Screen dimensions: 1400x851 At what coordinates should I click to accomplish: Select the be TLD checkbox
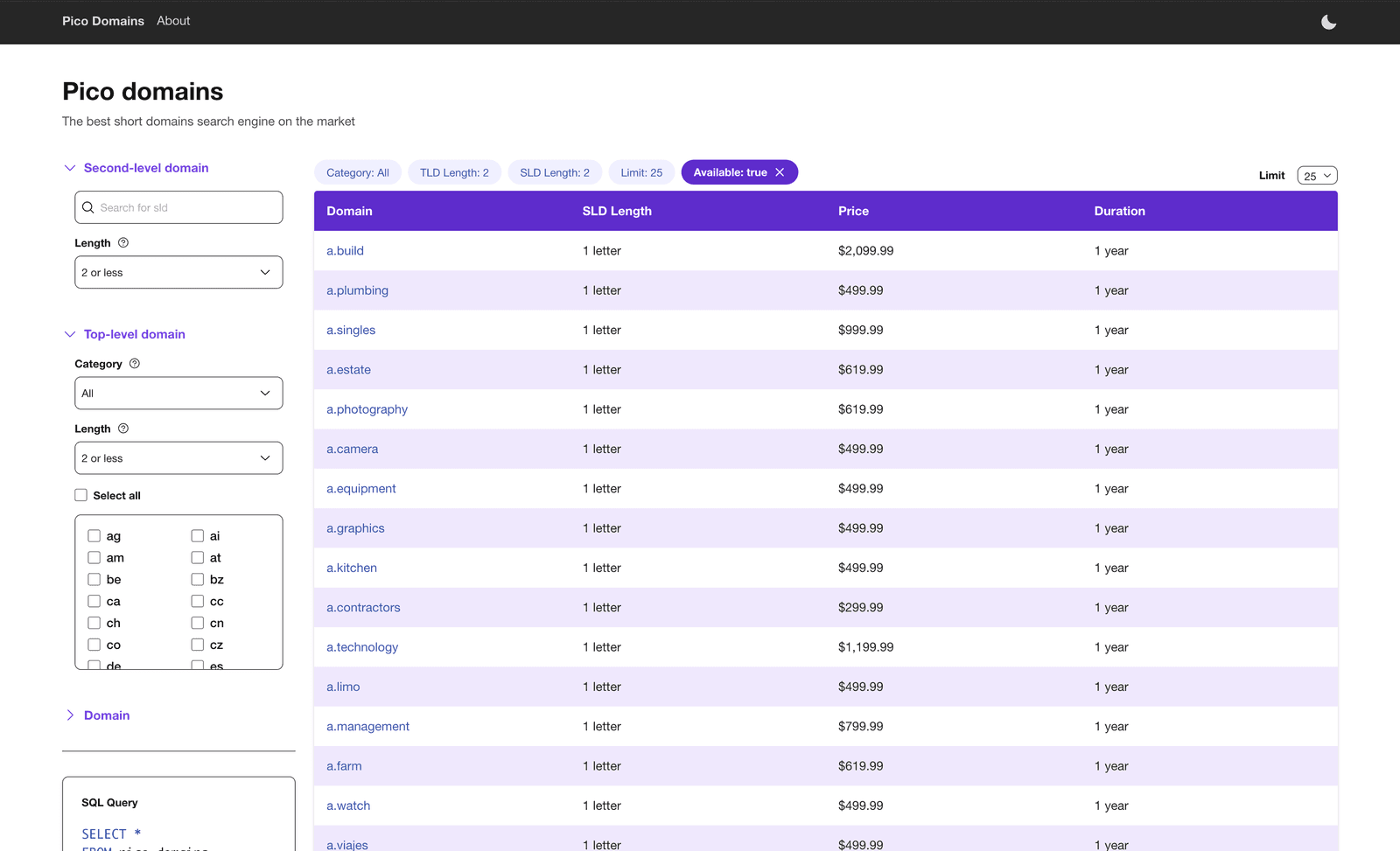pos(94,579)
